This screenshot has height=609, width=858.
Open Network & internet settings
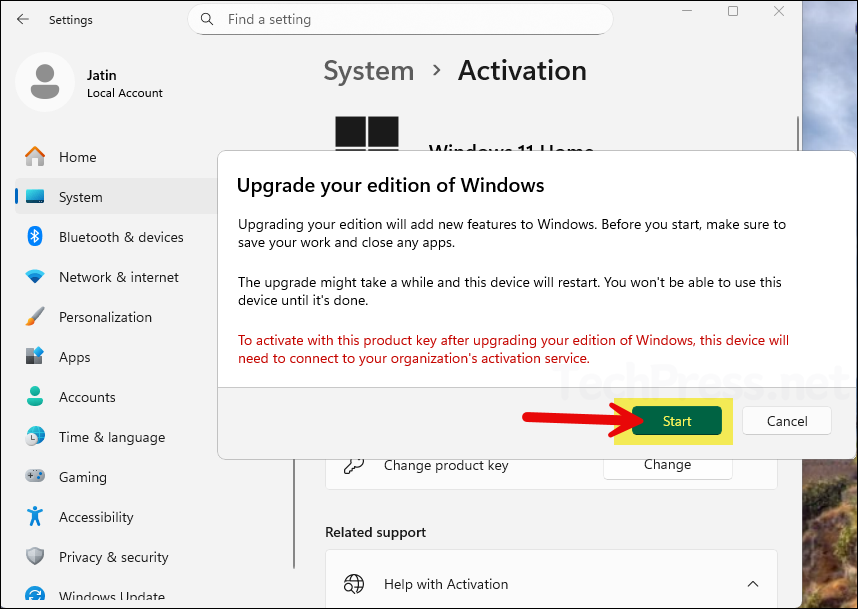pos(118,277)
